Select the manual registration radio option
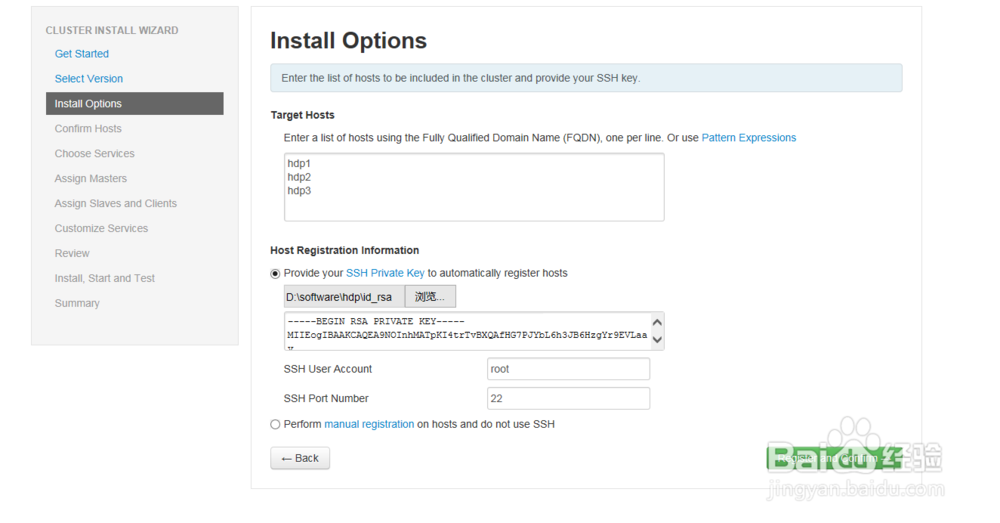 coord(276,425)
